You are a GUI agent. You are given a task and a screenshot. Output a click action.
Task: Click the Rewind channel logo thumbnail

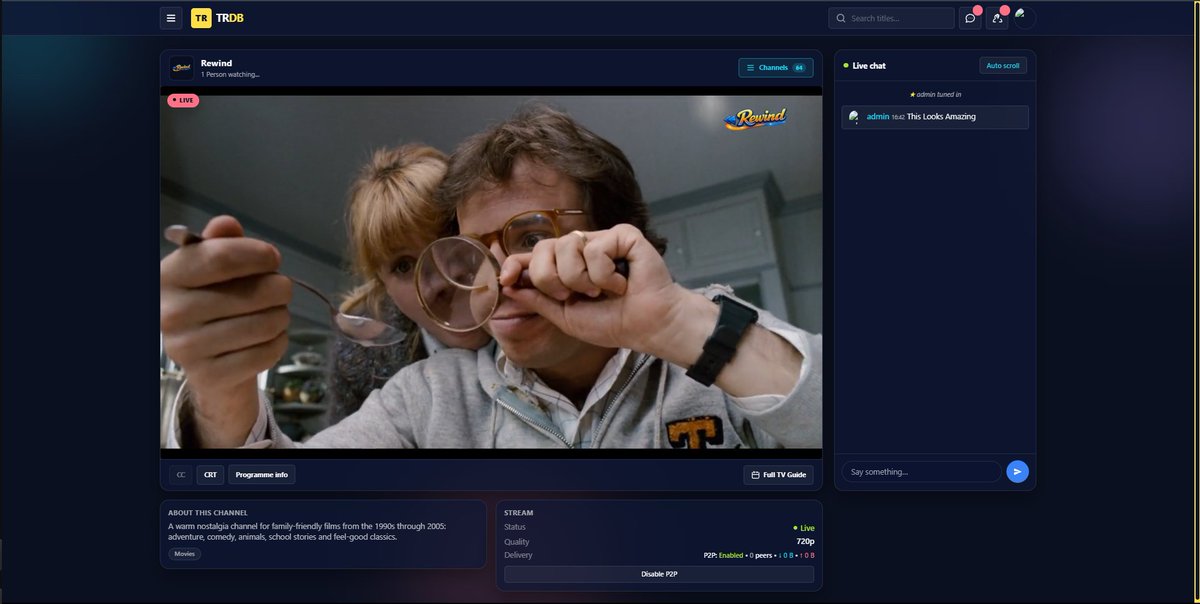[181, 68]
